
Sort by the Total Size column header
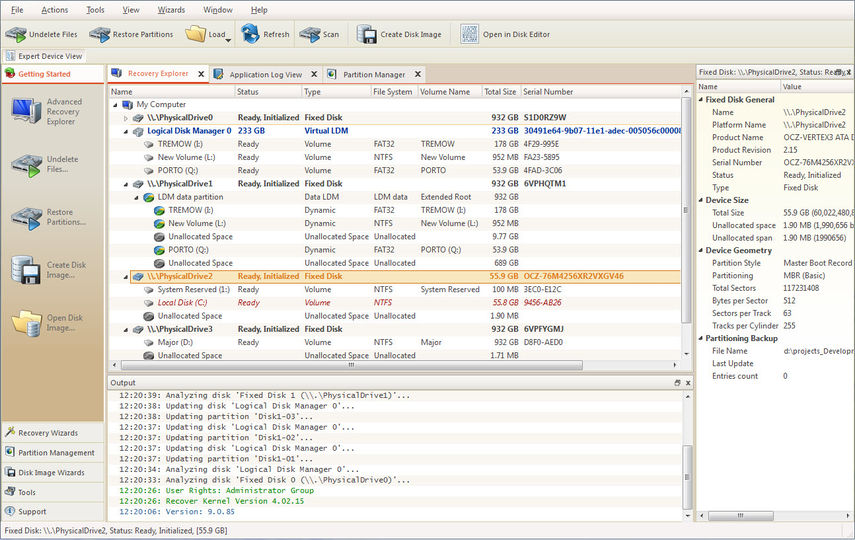[500, 92]
